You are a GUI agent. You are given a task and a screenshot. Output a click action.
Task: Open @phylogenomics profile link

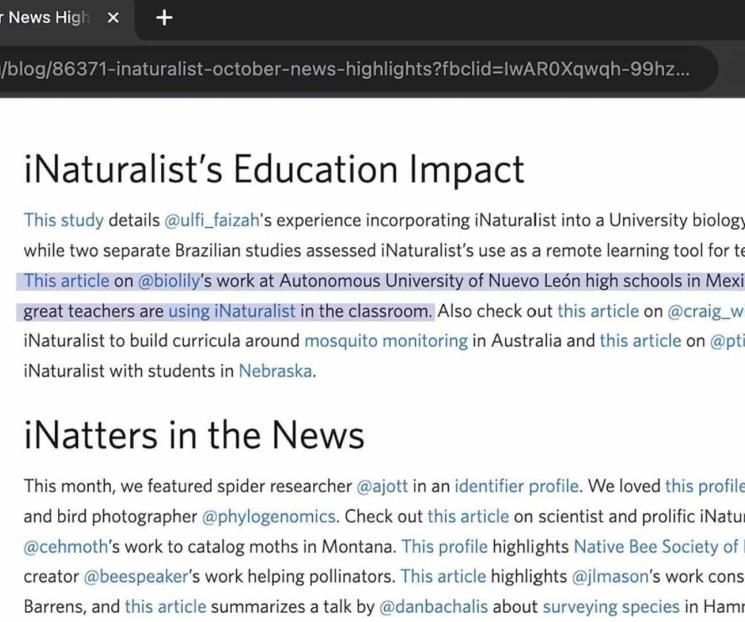coord(269,517)
